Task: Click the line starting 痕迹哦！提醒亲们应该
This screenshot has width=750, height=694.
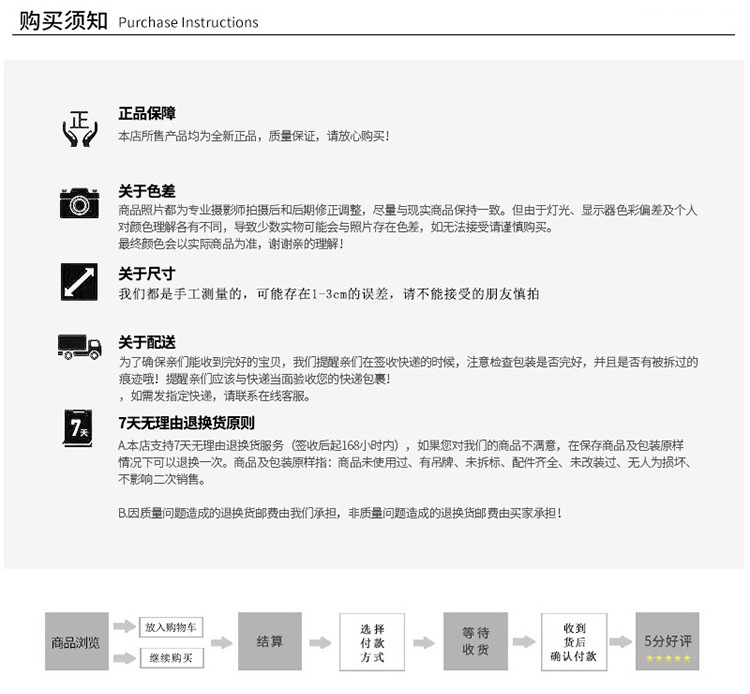Action: click(x=254, y=379)
